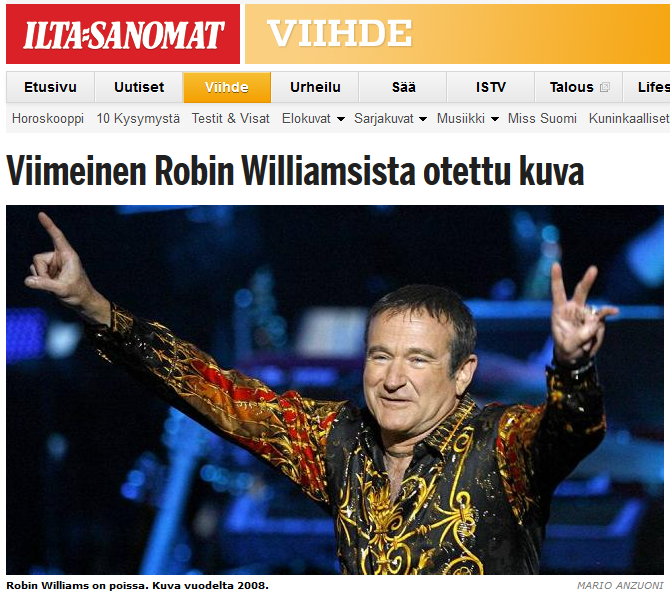Switch to the Uutiset tab

click(x=139, y=87)
